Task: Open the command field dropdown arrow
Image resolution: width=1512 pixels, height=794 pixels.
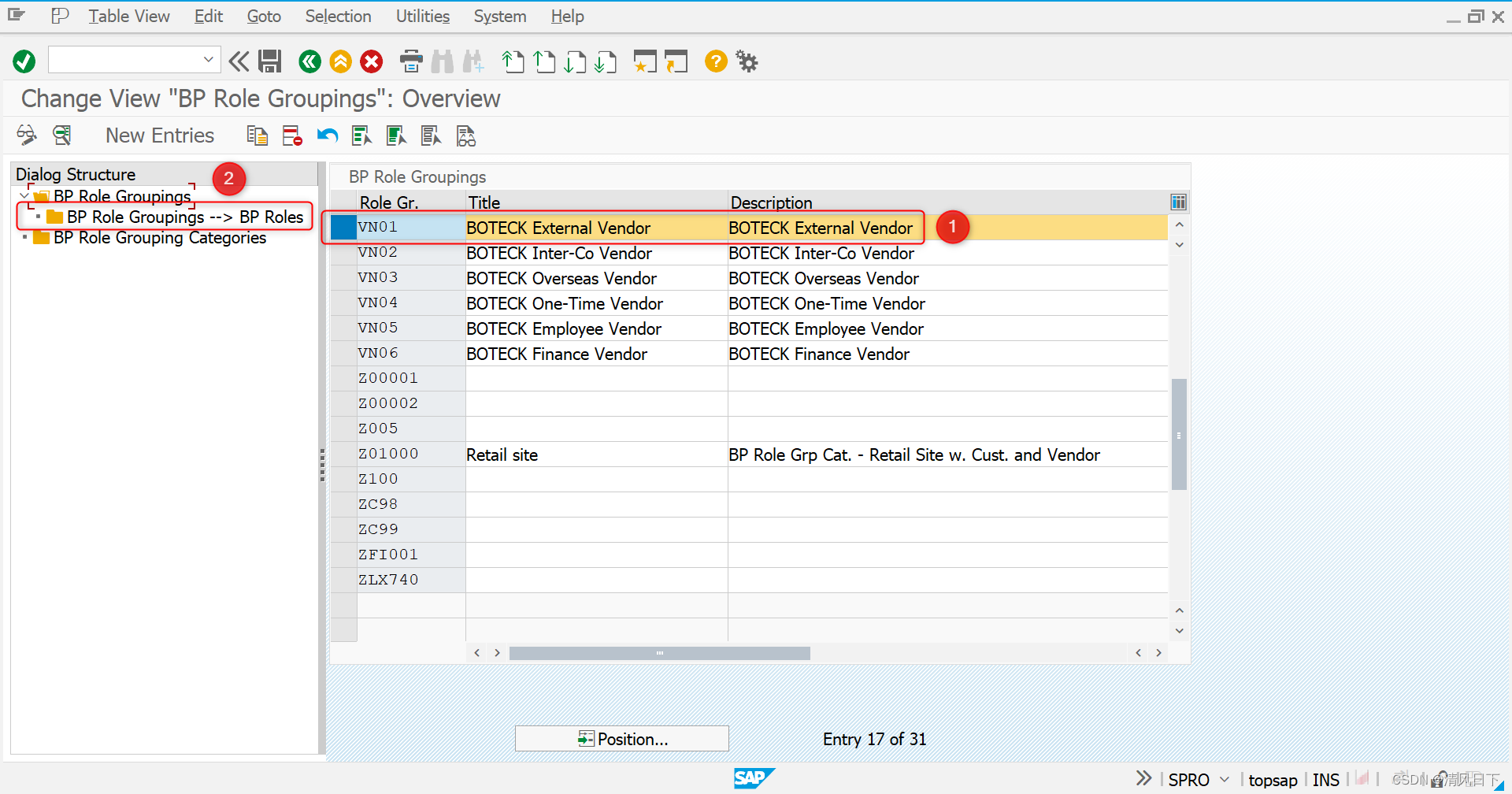Action: (x=208, y=59)
